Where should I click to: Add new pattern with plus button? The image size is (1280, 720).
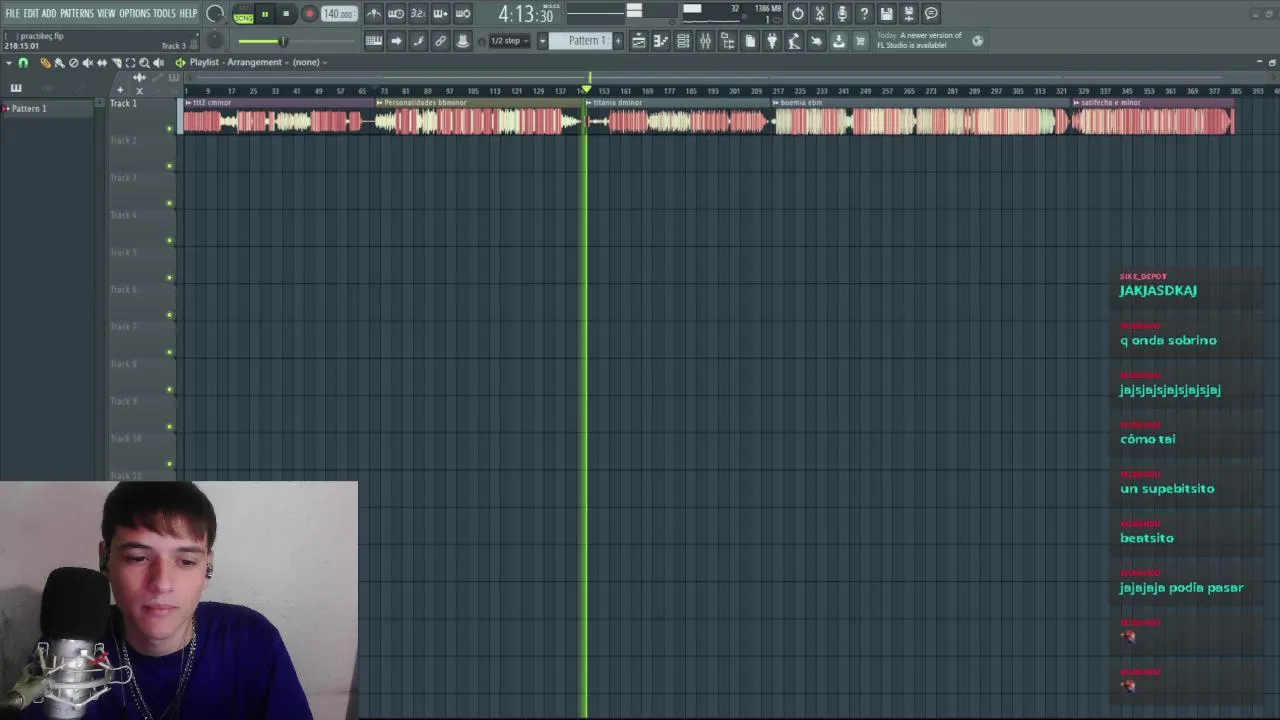click(618, 41)
